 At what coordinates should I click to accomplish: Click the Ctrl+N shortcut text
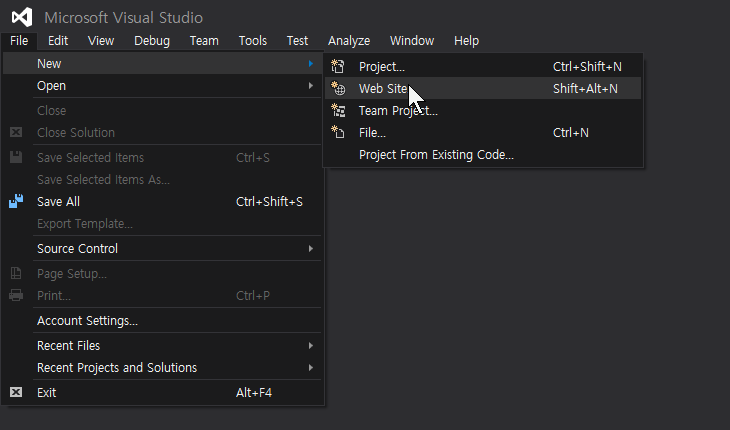pos(571,132)
